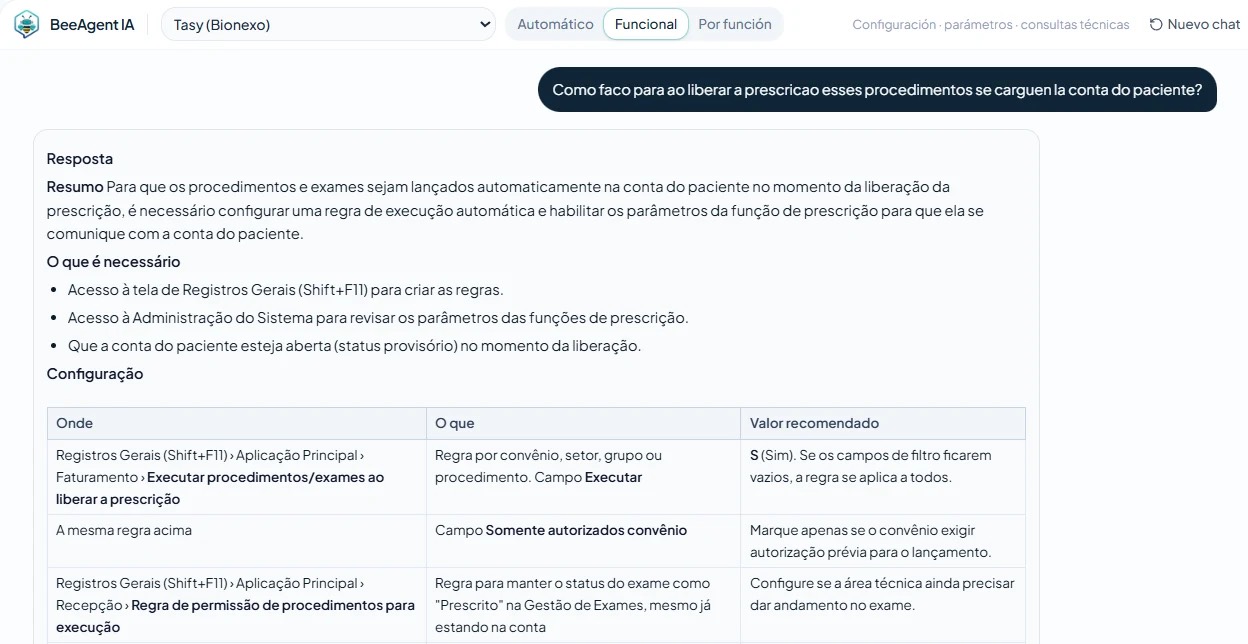Click the 'Marque apenas se o convênio exigir' cell
This screenshot has height=644, width=1248.
[883, 541]
